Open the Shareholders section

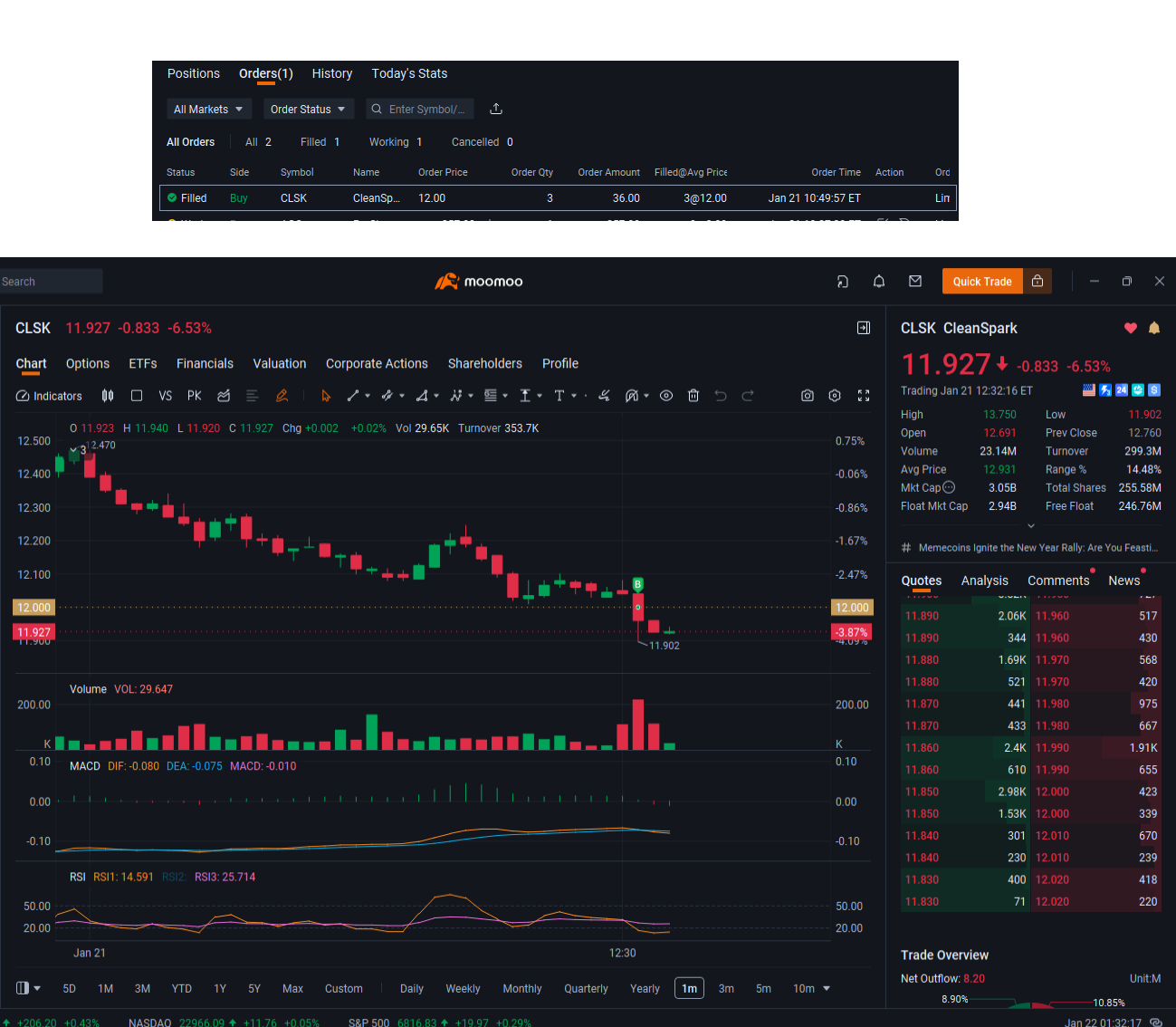coord(485,363)
